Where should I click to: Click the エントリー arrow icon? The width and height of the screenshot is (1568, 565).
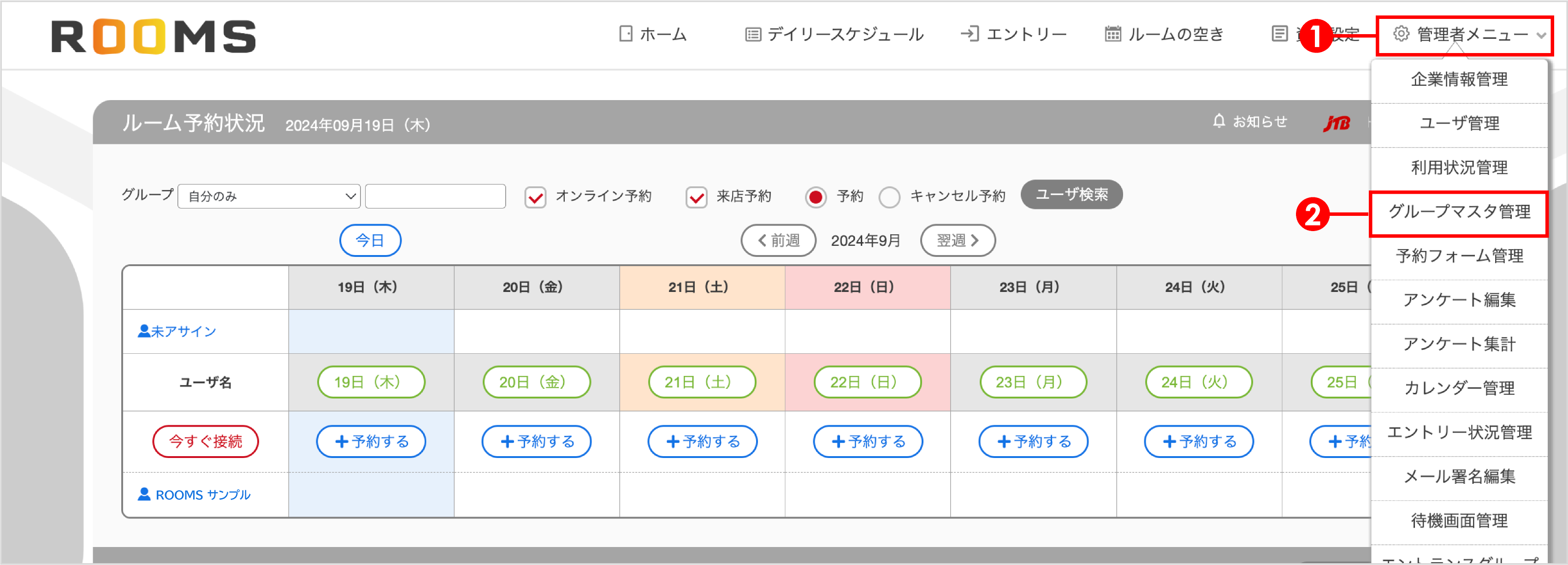pyautogui.click(x=970, y=35)
